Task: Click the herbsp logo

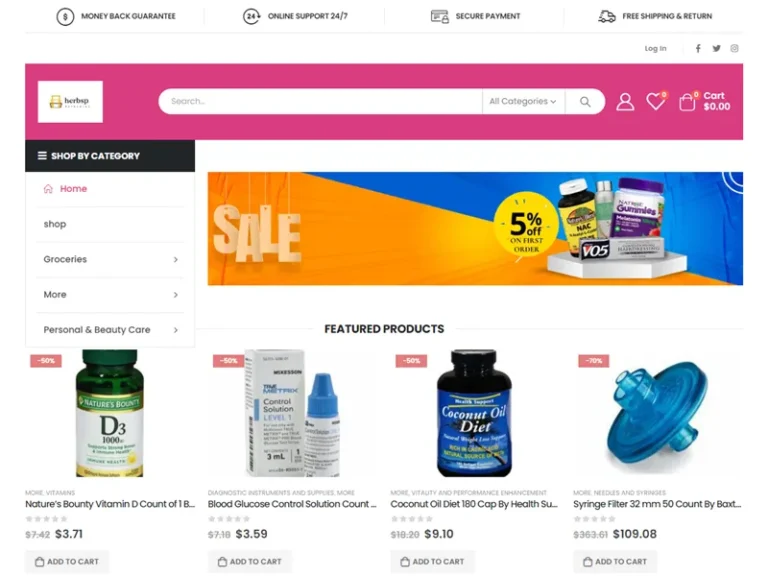Action: (70, 101)
